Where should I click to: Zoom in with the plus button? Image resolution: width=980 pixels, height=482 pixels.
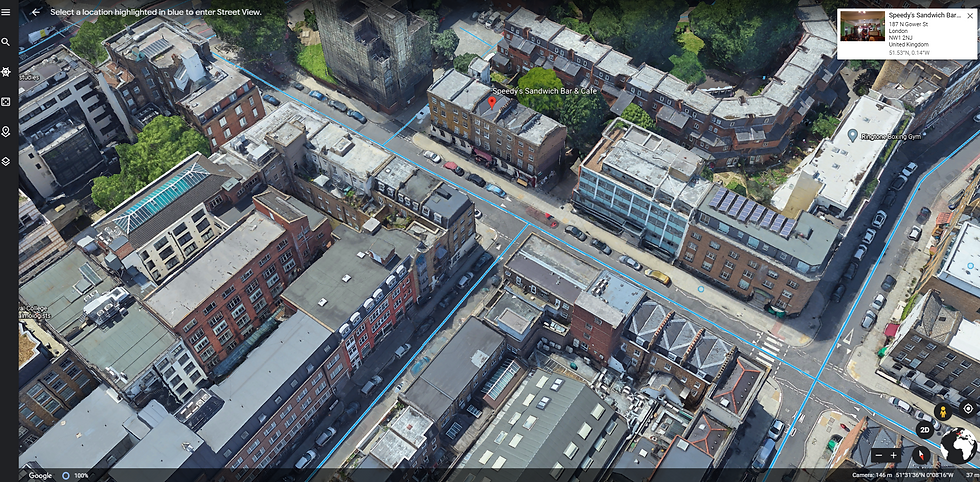click(894, 455)
